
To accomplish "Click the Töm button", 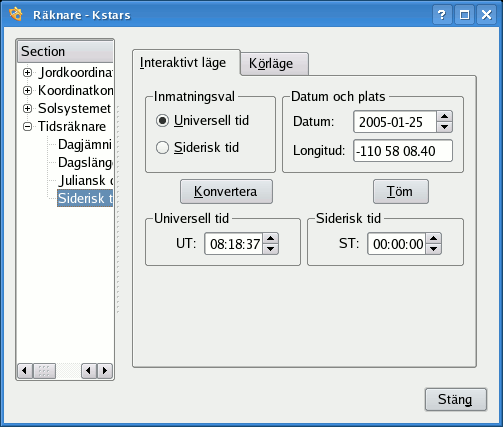I will click(401, 191).
